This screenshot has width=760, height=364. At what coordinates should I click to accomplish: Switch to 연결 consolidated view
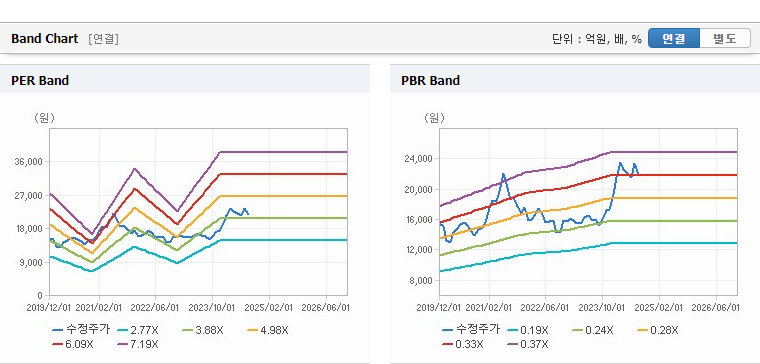(x=674, y=38)
